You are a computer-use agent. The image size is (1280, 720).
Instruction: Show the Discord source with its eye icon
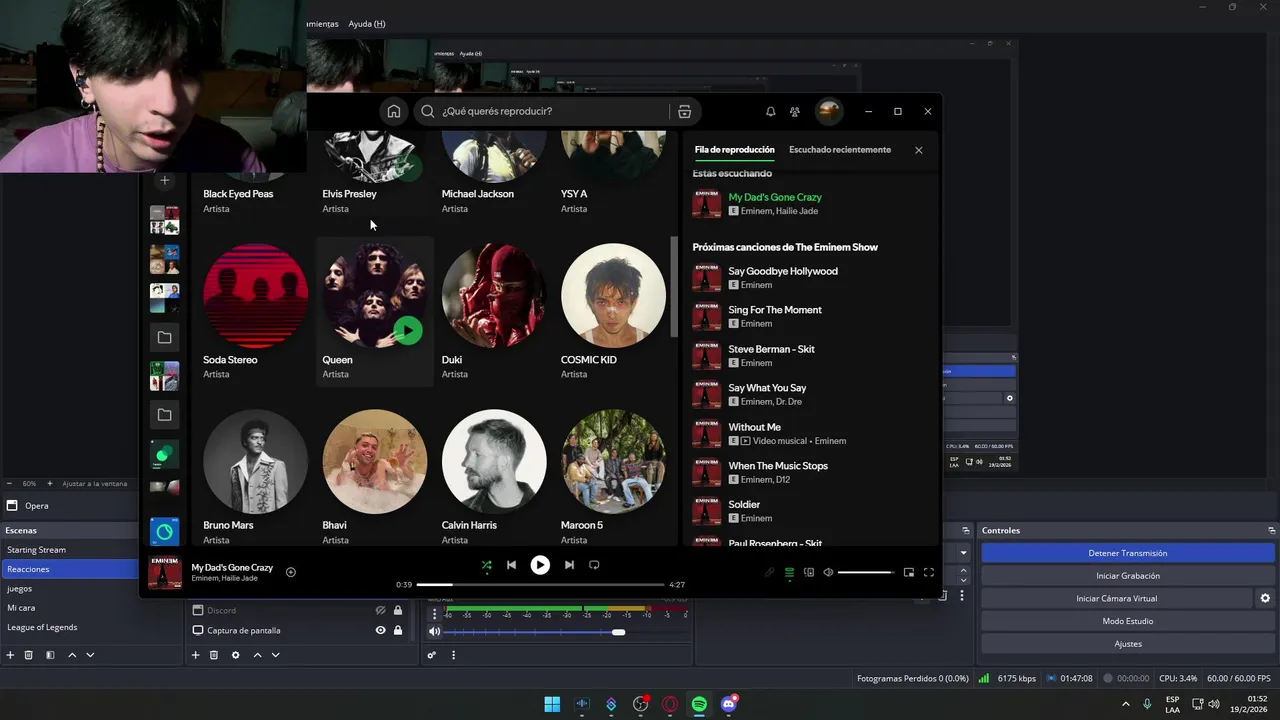pos(380,610)
